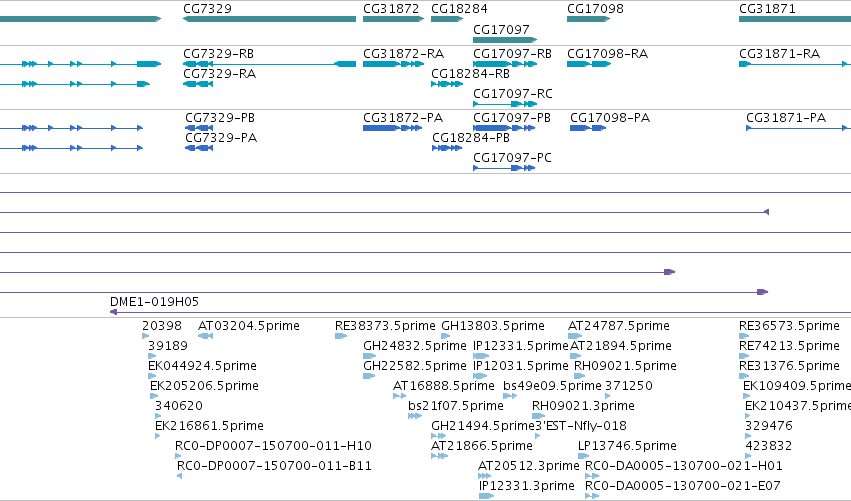Select EST AT03204.5prime
Viewport: 851px width, 501px height.
205,336
